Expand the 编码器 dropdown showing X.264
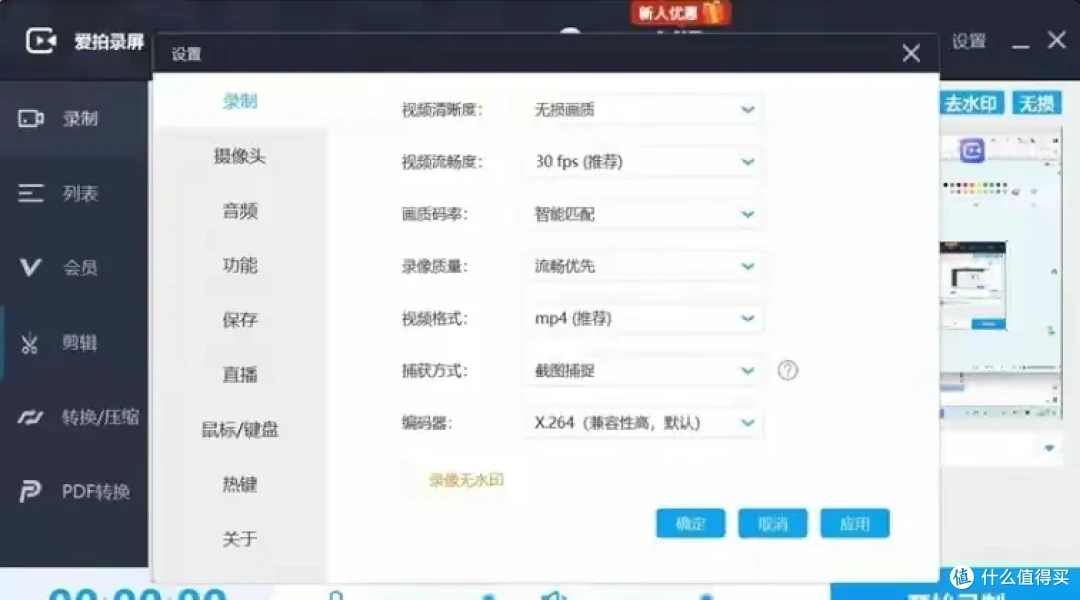 click(x=643, y=422)
